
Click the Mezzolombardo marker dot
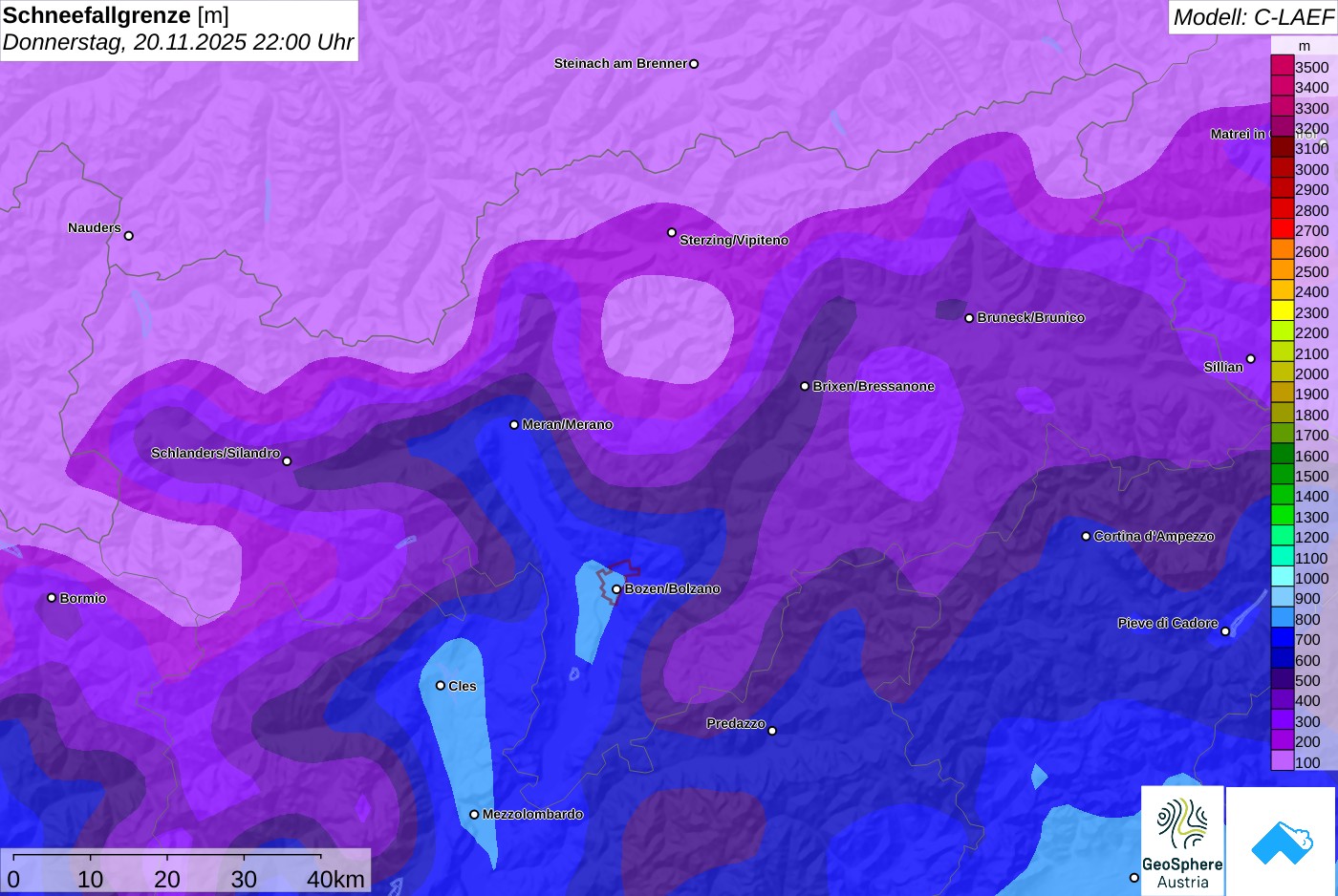pos(474,815)
